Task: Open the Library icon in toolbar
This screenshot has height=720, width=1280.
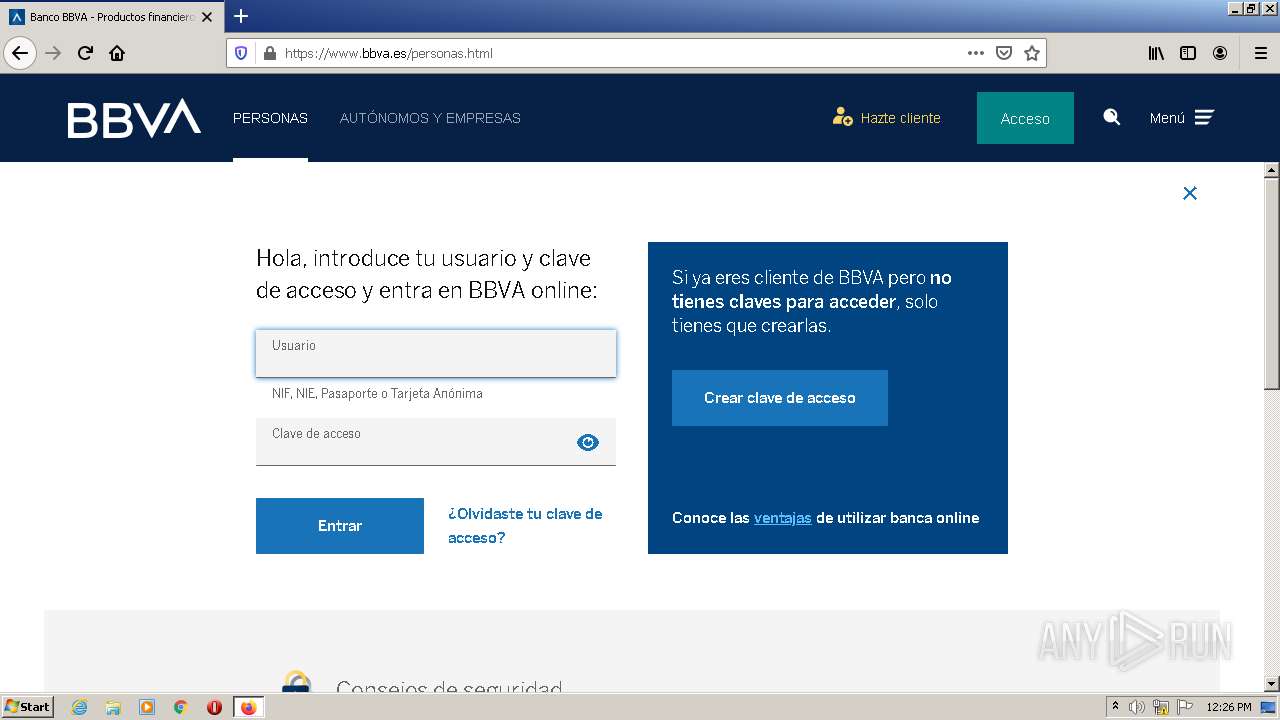Action: 1156,53
